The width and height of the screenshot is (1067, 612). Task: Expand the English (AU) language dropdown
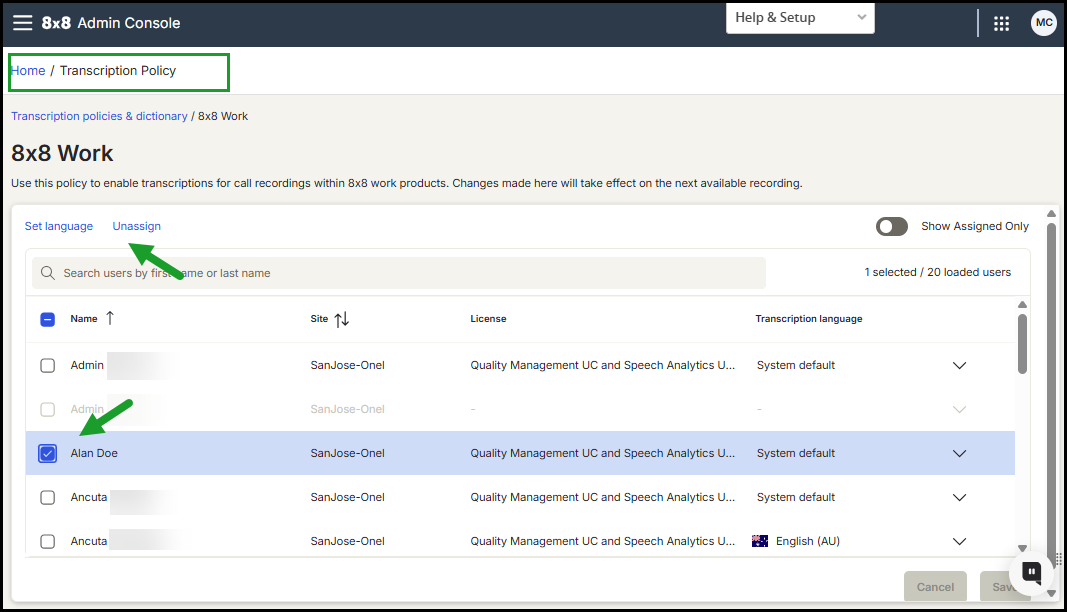pos(959,542)
